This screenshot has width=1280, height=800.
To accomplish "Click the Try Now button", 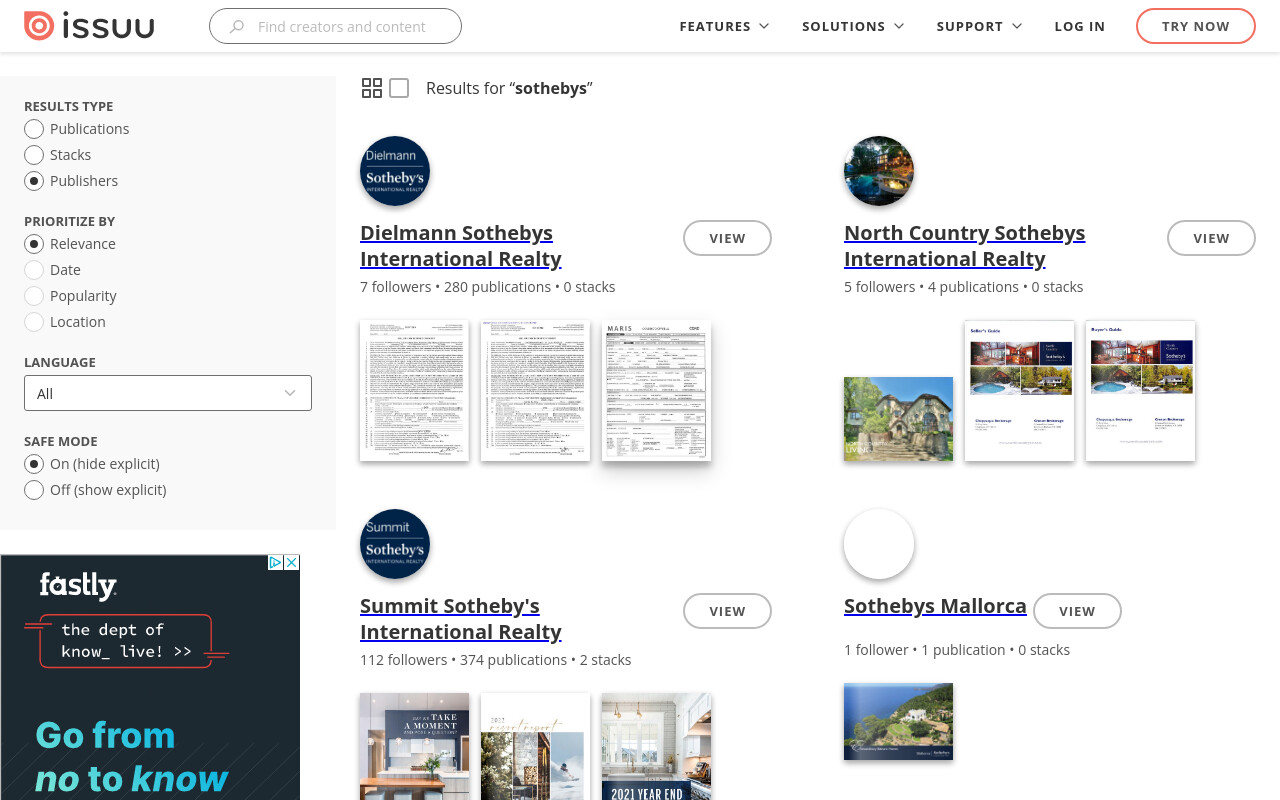I will pos(1196,26).
